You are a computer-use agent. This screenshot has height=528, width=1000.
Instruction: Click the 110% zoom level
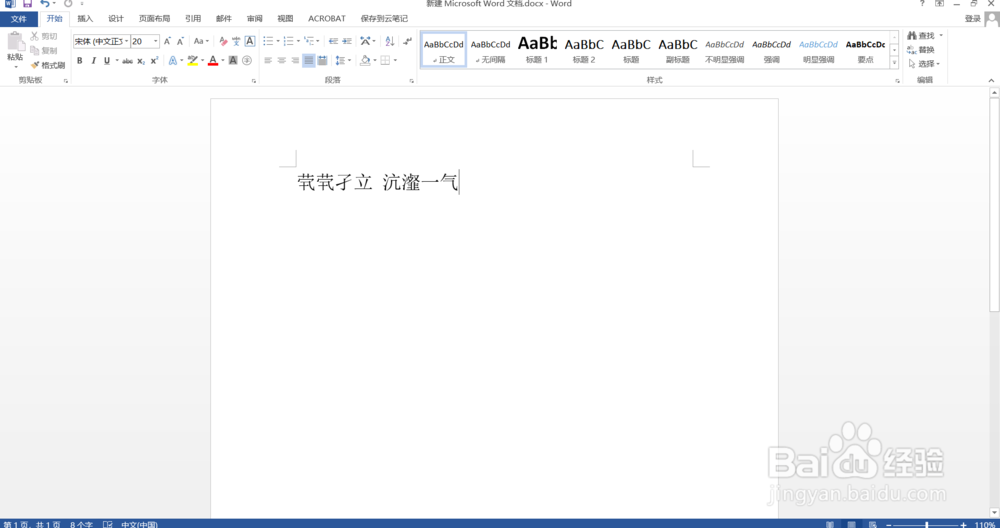[985, 525]
